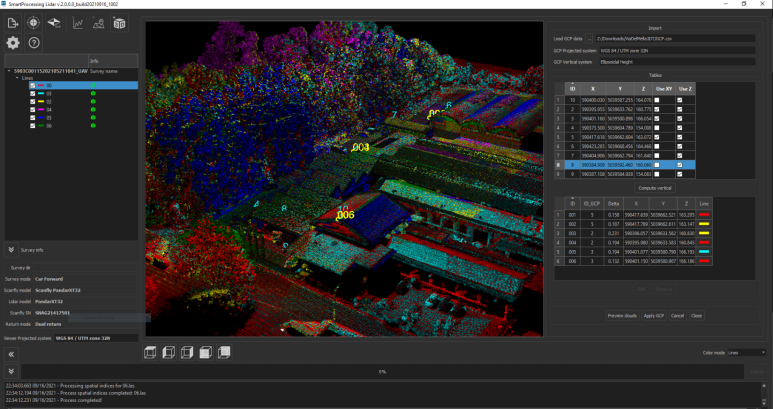Click the Line column header in results
773x409 pixels.
coord(703,204)
